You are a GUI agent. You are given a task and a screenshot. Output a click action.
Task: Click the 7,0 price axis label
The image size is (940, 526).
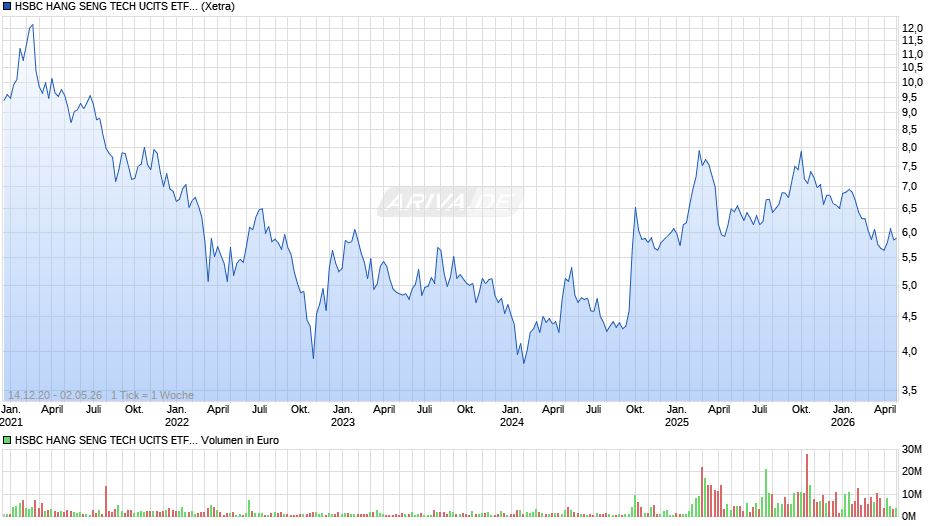(x=909, y=187)
